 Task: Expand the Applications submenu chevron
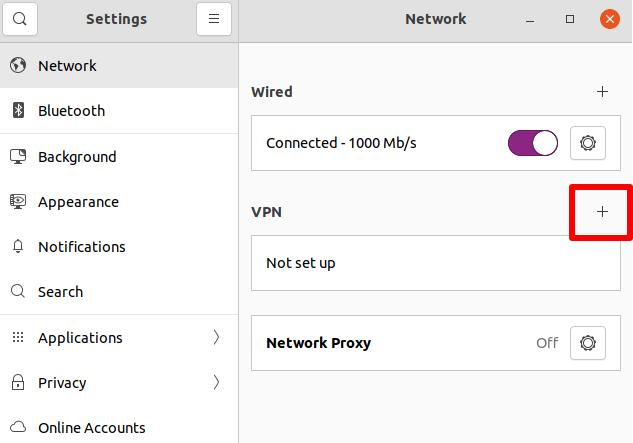click(216, 338)
